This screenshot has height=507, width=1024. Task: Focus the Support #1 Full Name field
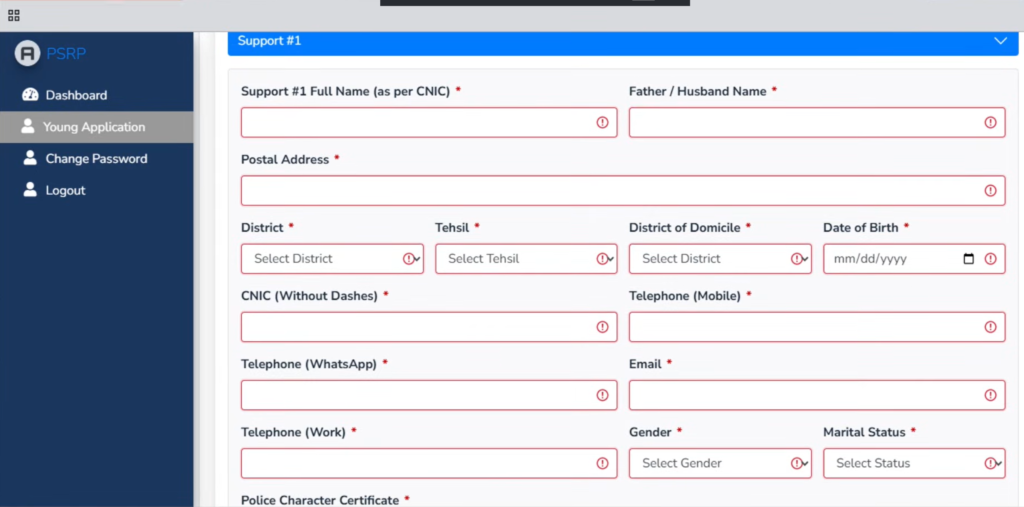[x=418, y=123]
